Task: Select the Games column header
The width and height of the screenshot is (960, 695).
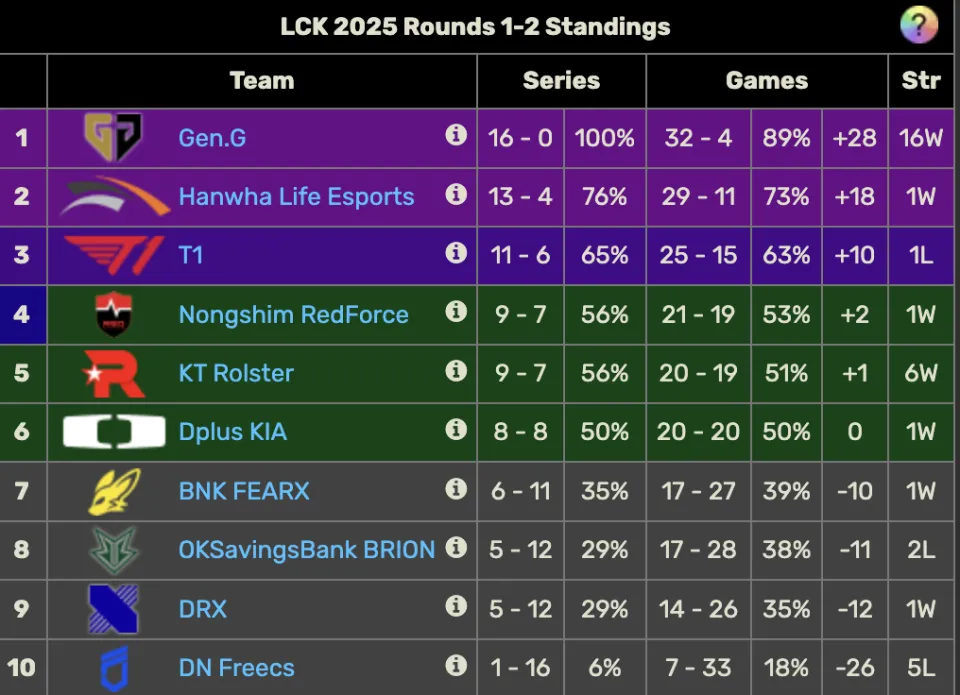Action: click(767, 81)
